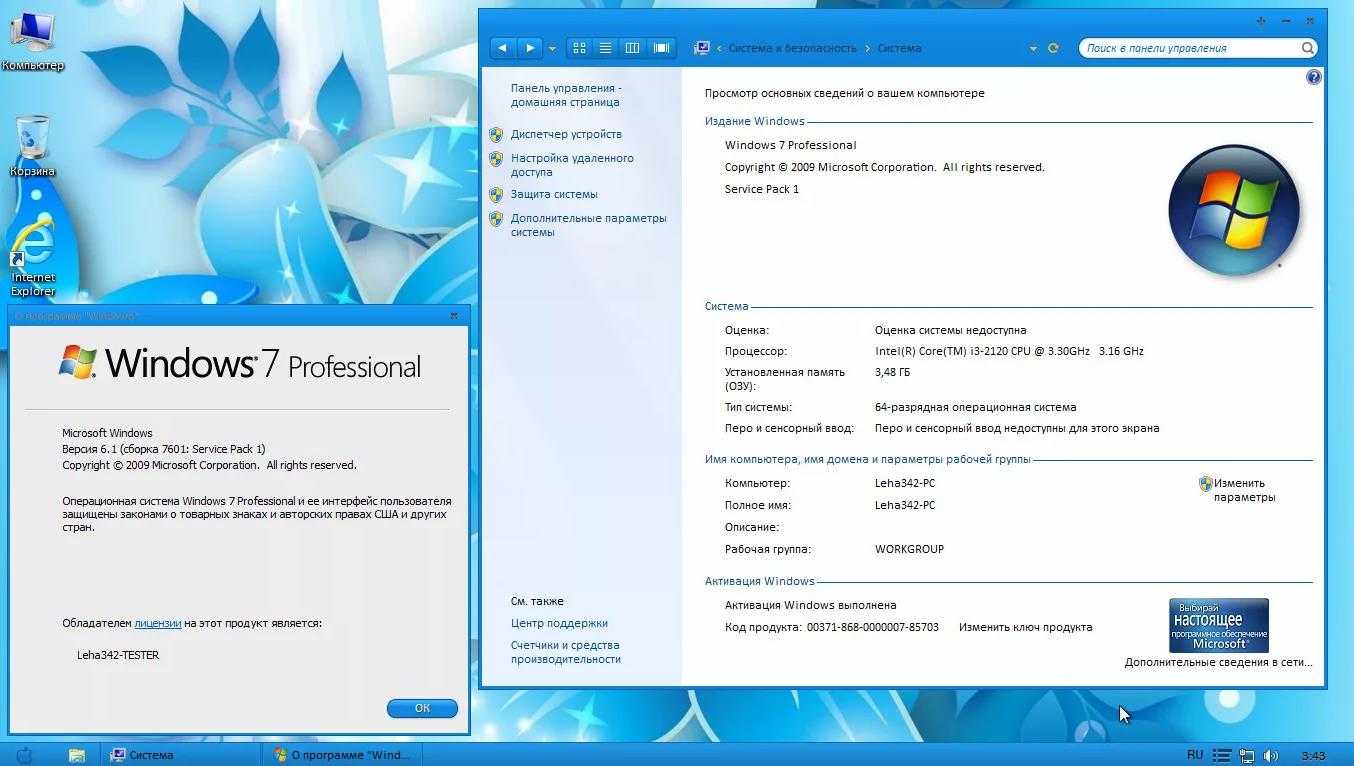Click product ID '00371-868-0000007-85703'
Screen dimensions: 1354x766
click(x=873, y=627)
